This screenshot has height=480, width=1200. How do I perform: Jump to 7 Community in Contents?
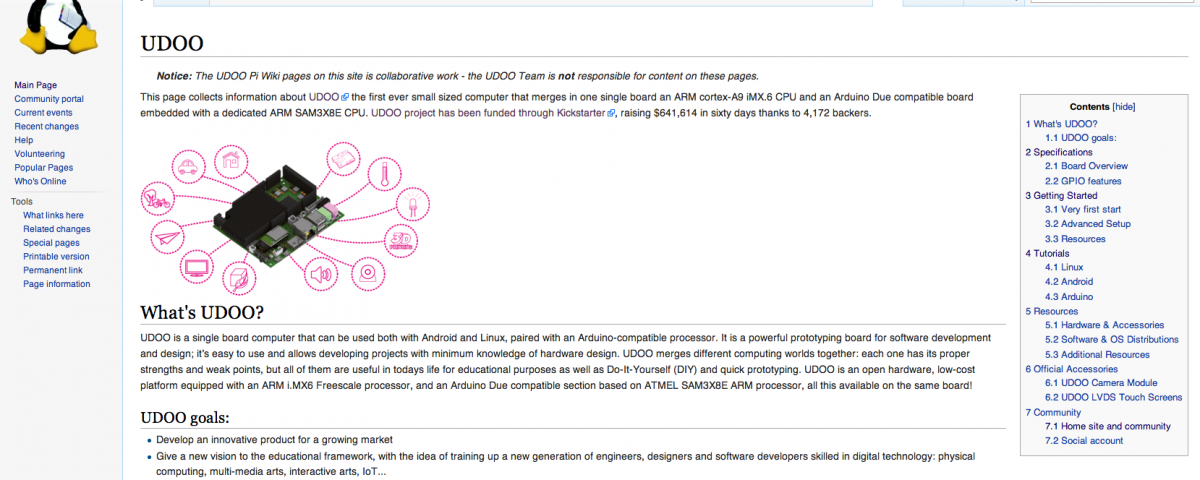[x=1053, y=412]
